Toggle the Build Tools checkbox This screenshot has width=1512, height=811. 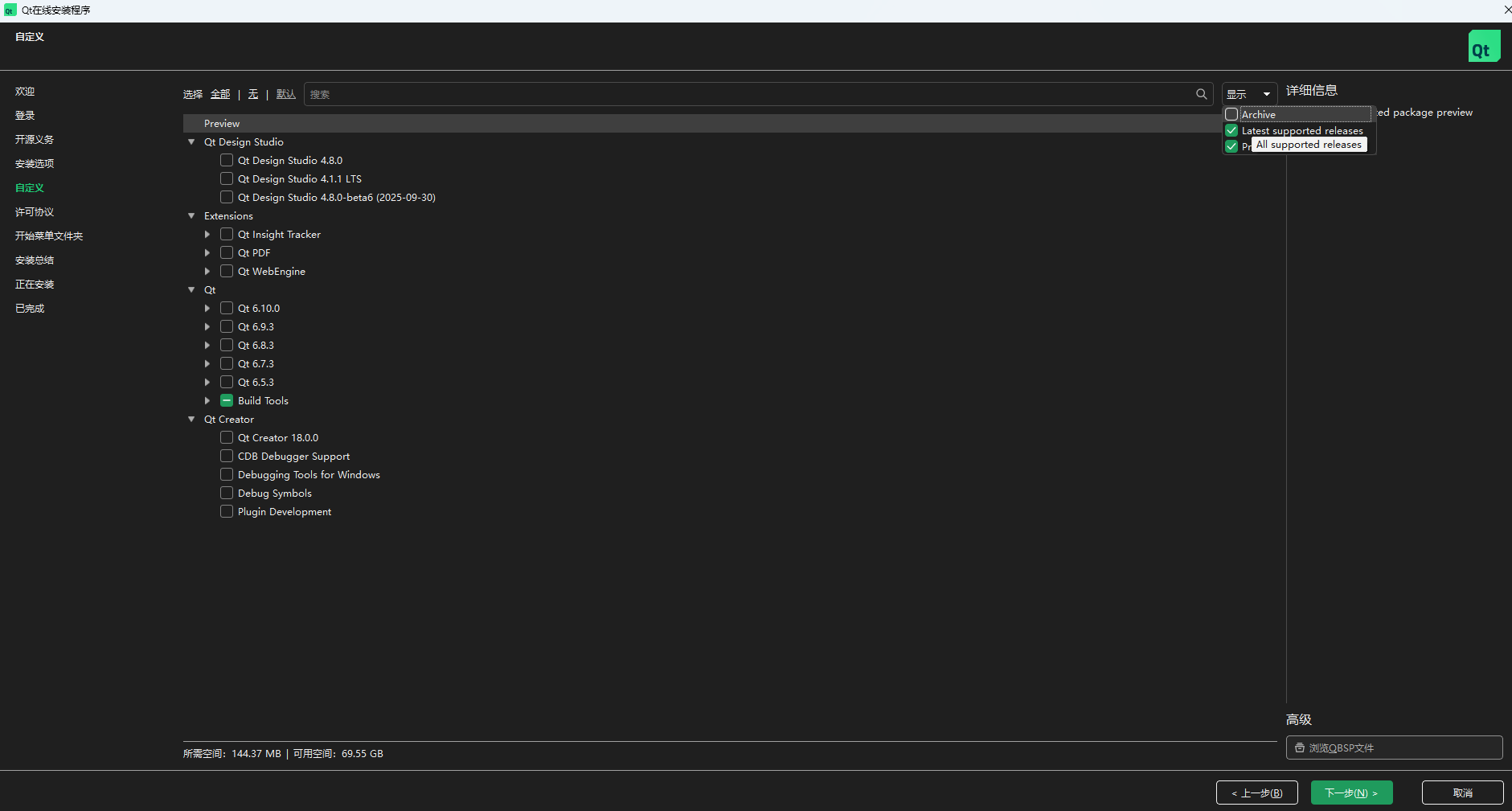pos(227,400)
